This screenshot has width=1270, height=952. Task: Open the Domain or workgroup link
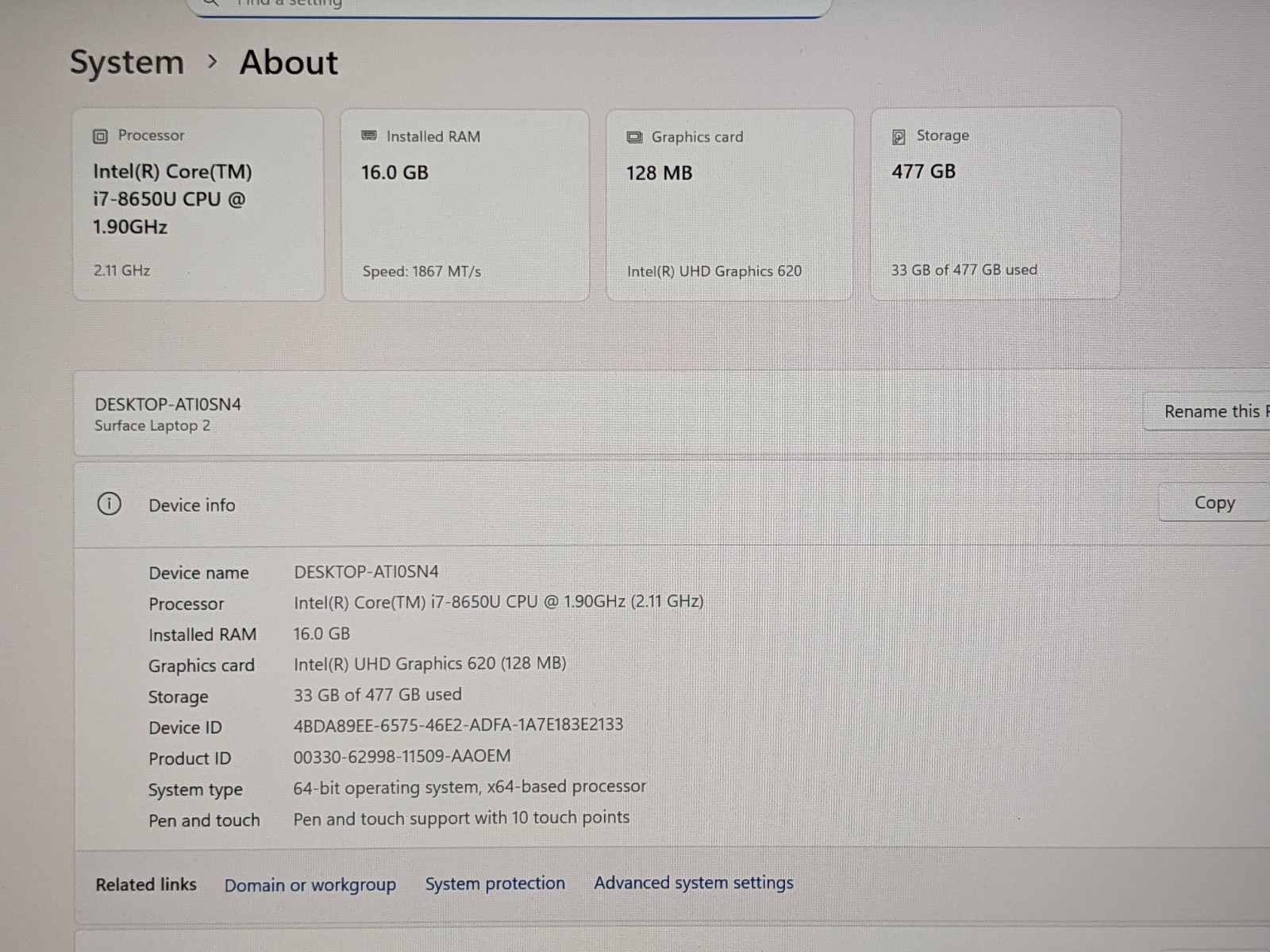[x=310, y=885]
